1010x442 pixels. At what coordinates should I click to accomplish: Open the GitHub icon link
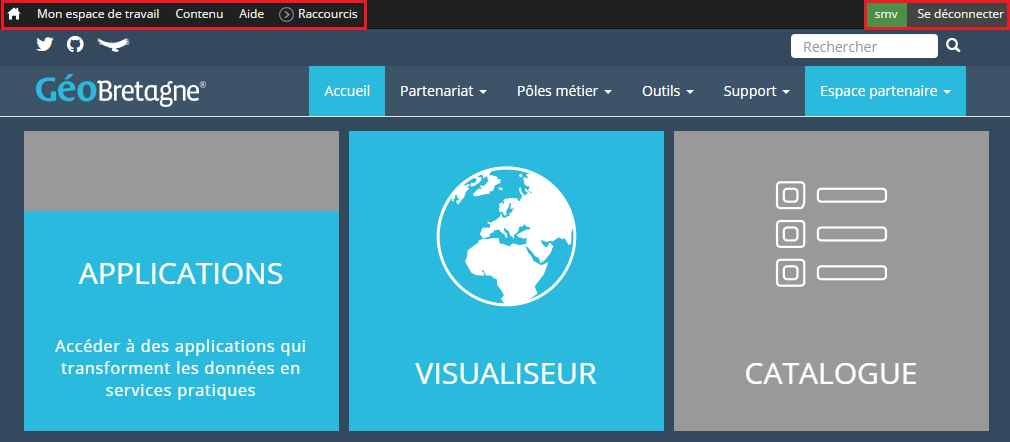pyautogui.click(x=75, y=44)
